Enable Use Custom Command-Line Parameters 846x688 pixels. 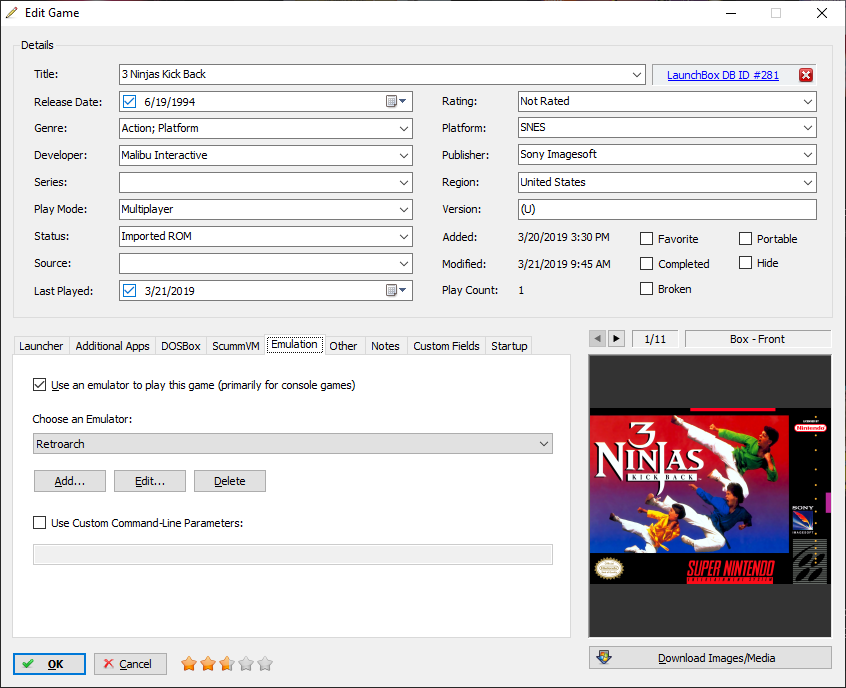point(39,522)
